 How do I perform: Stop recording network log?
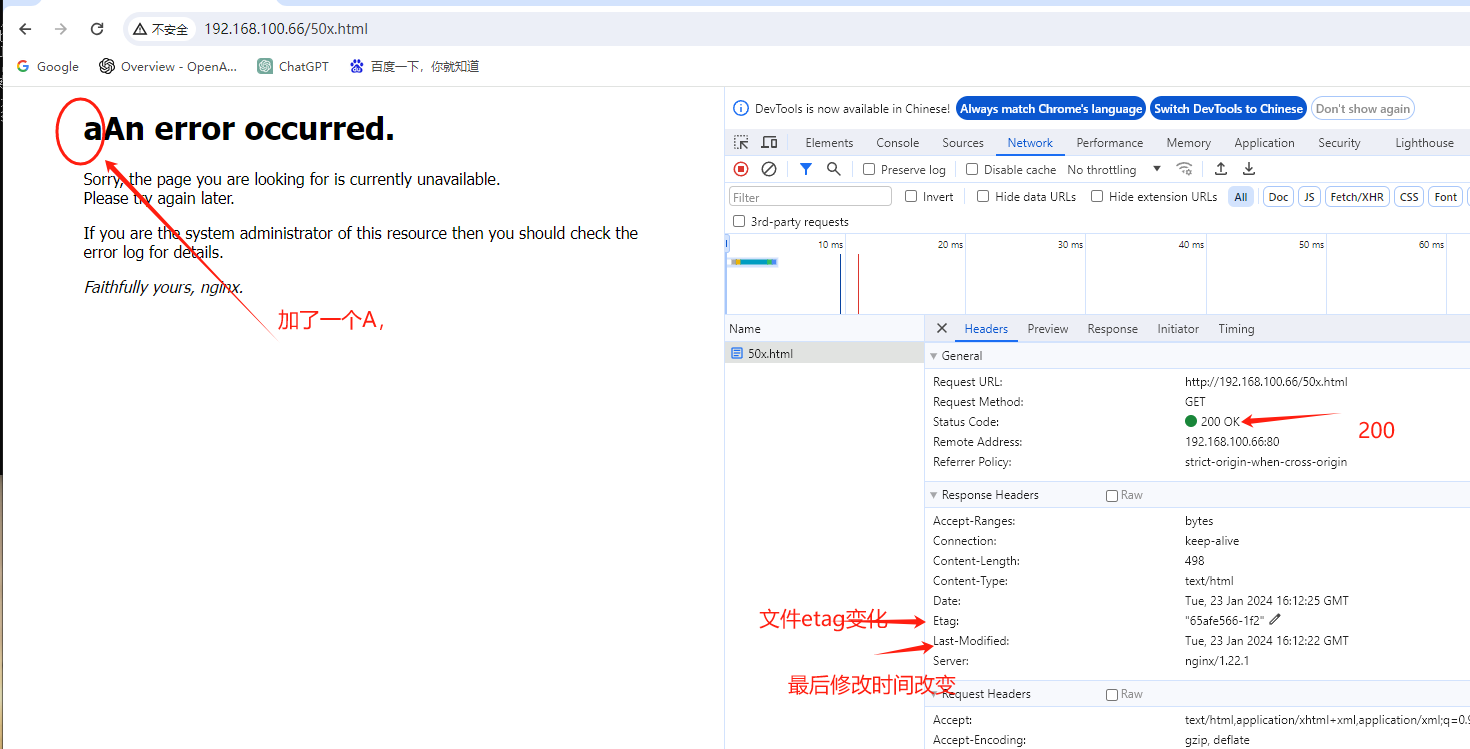741,169
